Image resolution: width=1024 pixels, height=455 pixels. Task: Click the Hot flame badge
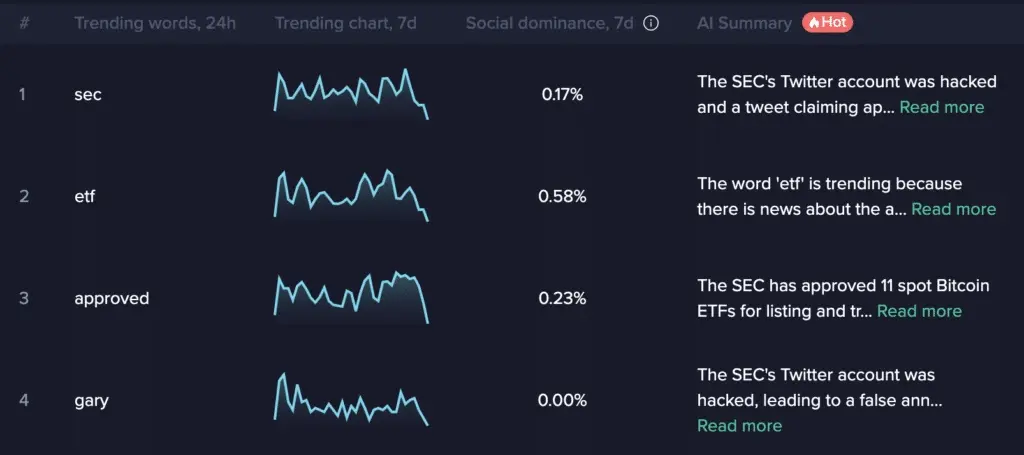click(x=827, y=22)
